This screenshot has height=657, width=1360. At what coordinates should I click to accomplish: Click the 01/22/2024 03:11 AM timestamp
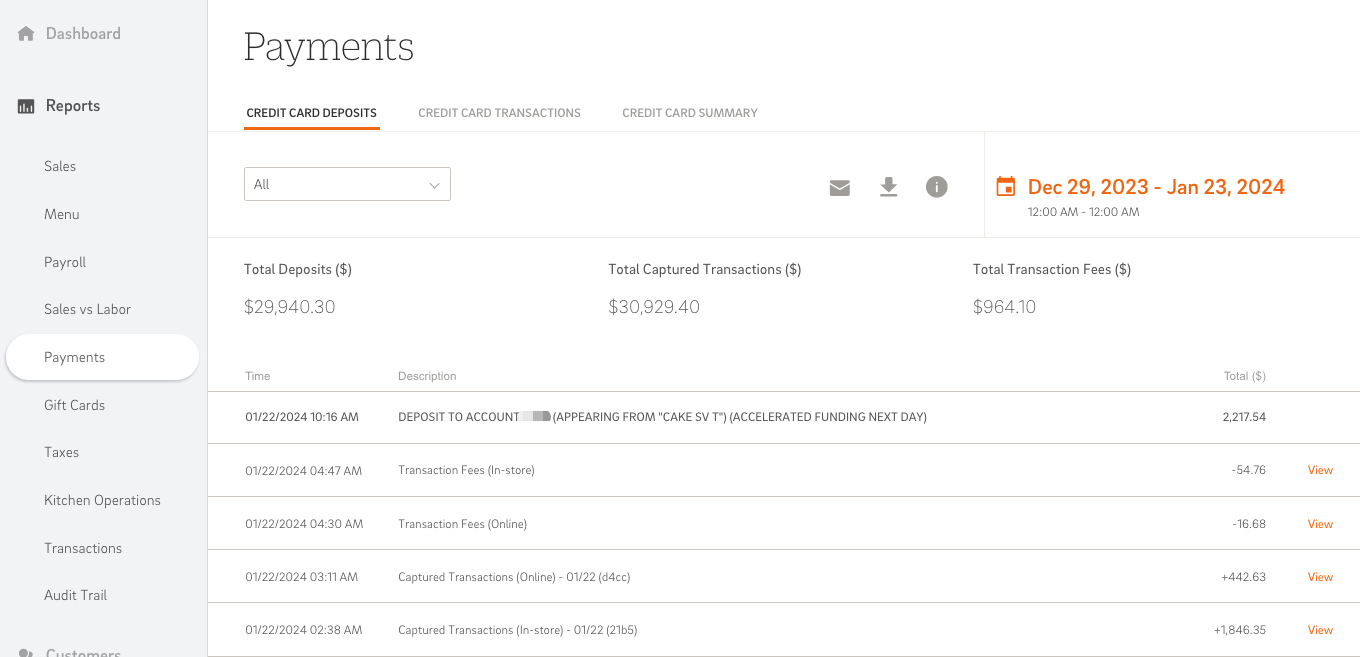point(301,577)
